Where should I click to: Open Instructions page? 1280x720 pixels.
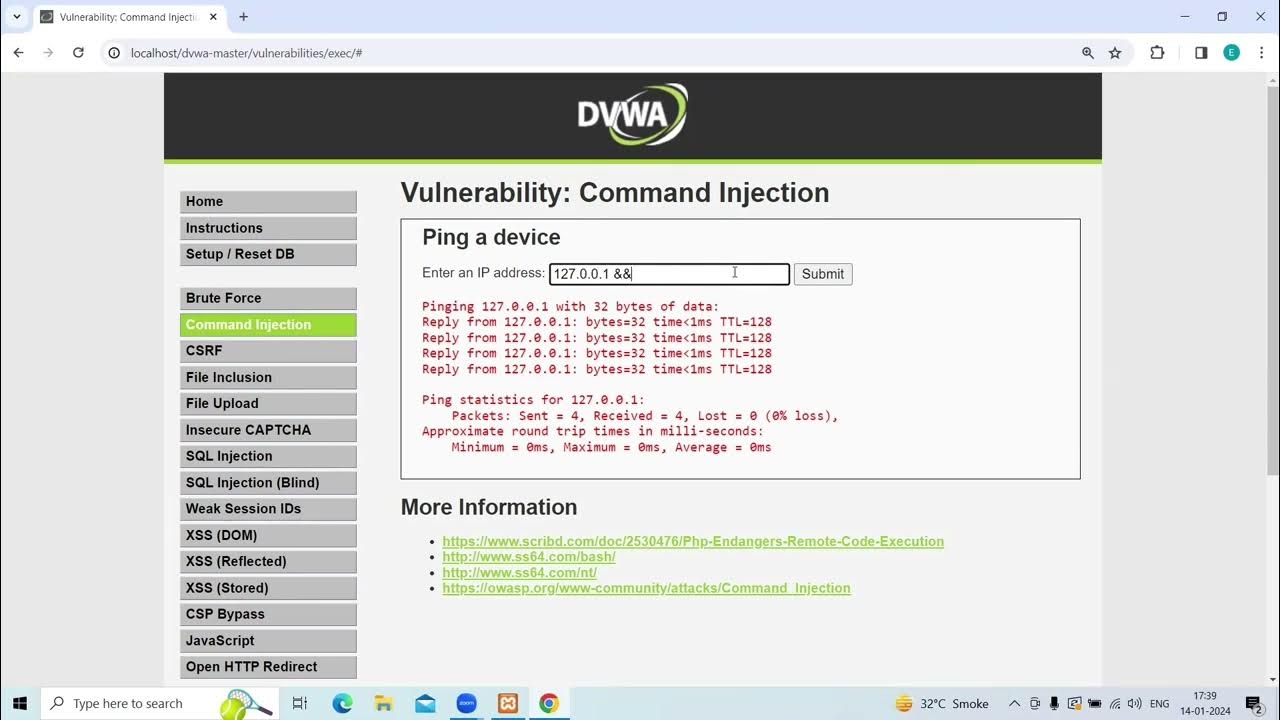point(268,228)
